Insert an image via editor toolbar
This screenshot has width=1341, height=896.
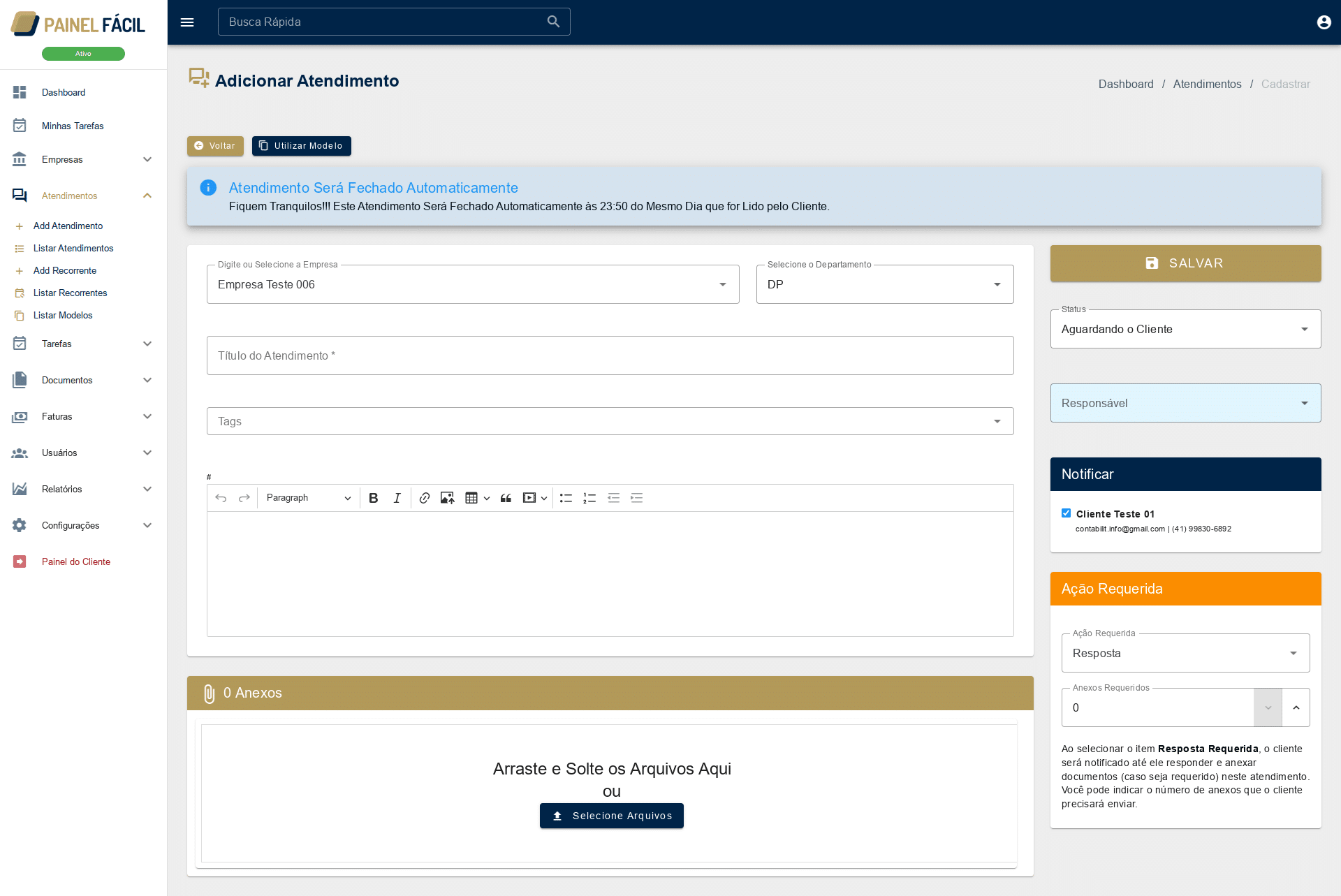coord(447,498)
